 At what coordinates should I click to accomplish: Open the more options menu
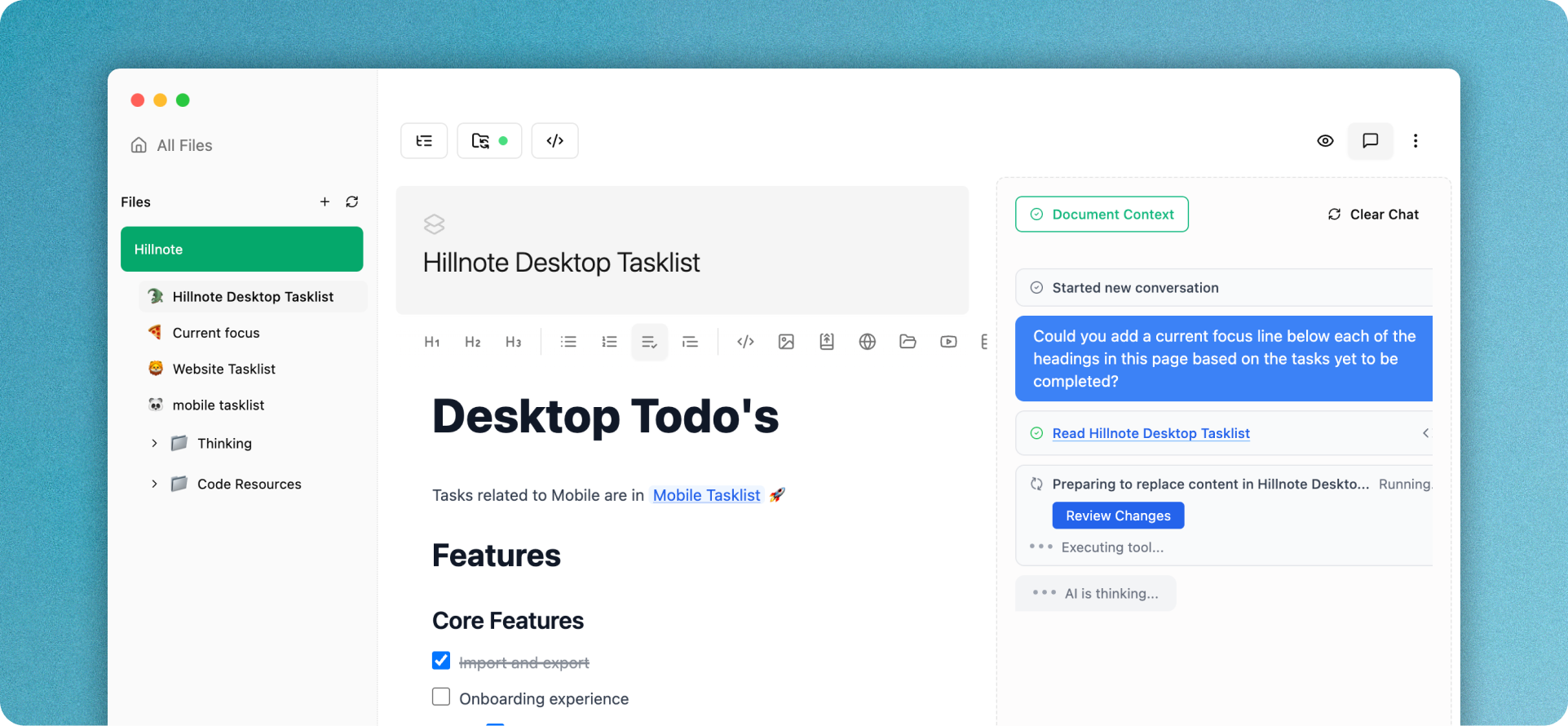pos(1416,140)
